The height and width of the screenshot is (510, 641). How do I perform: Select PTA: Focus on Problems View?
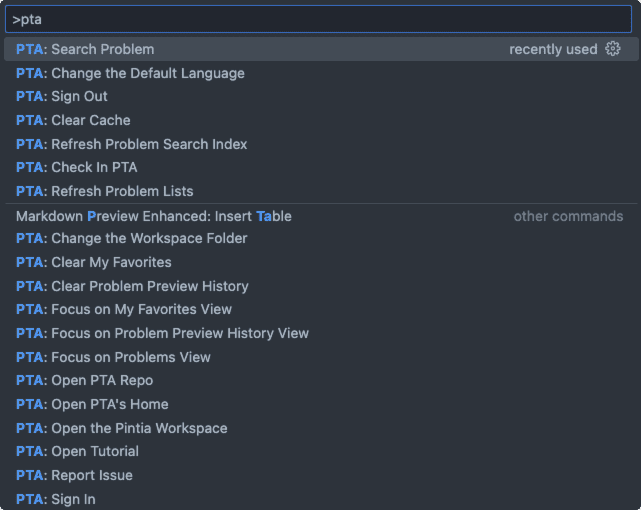pyautogui.click(x=321, y=357)
